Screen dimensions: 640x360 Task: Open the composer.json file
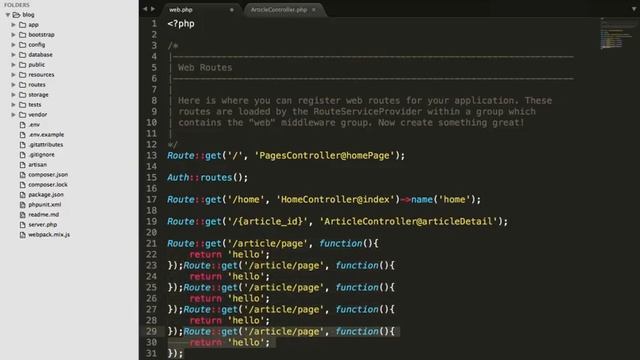coord(48,175)
